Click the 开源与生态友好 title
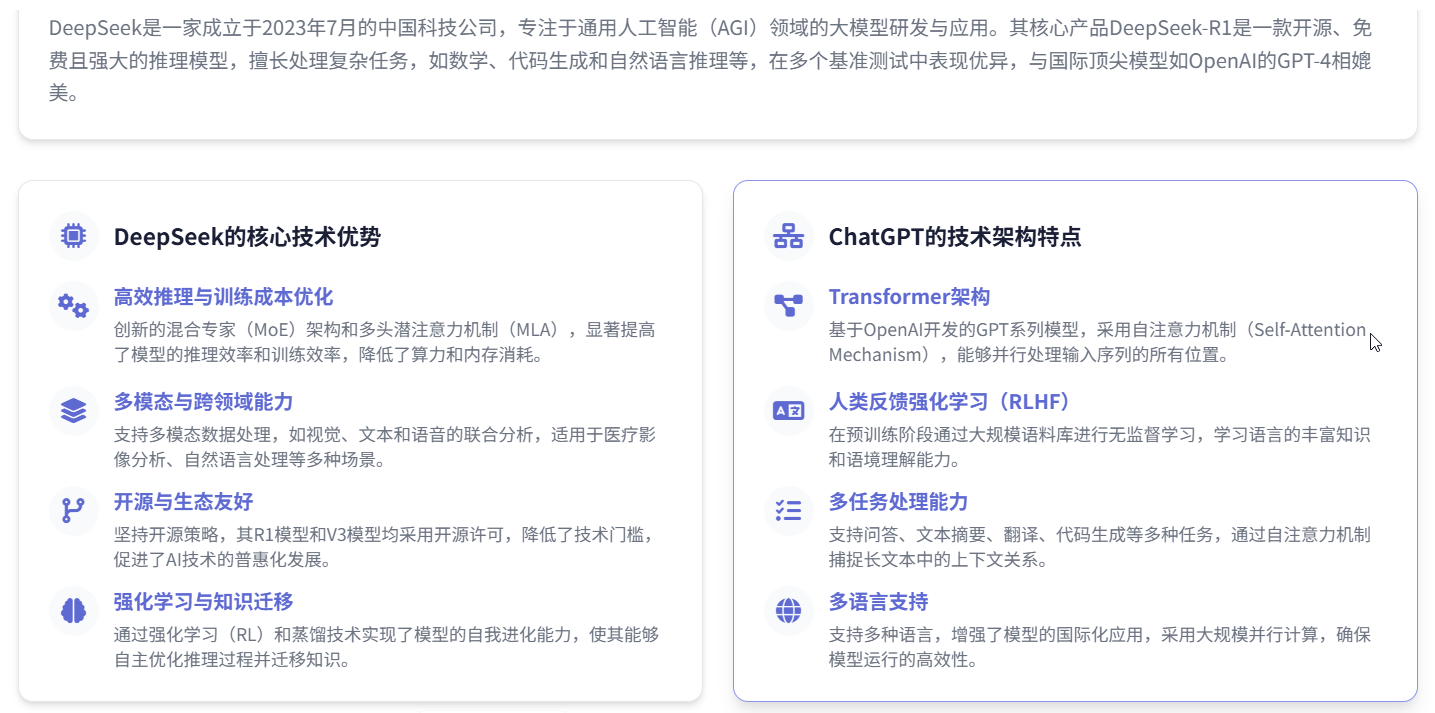The image size is (1435, 713). click(183, 502)
